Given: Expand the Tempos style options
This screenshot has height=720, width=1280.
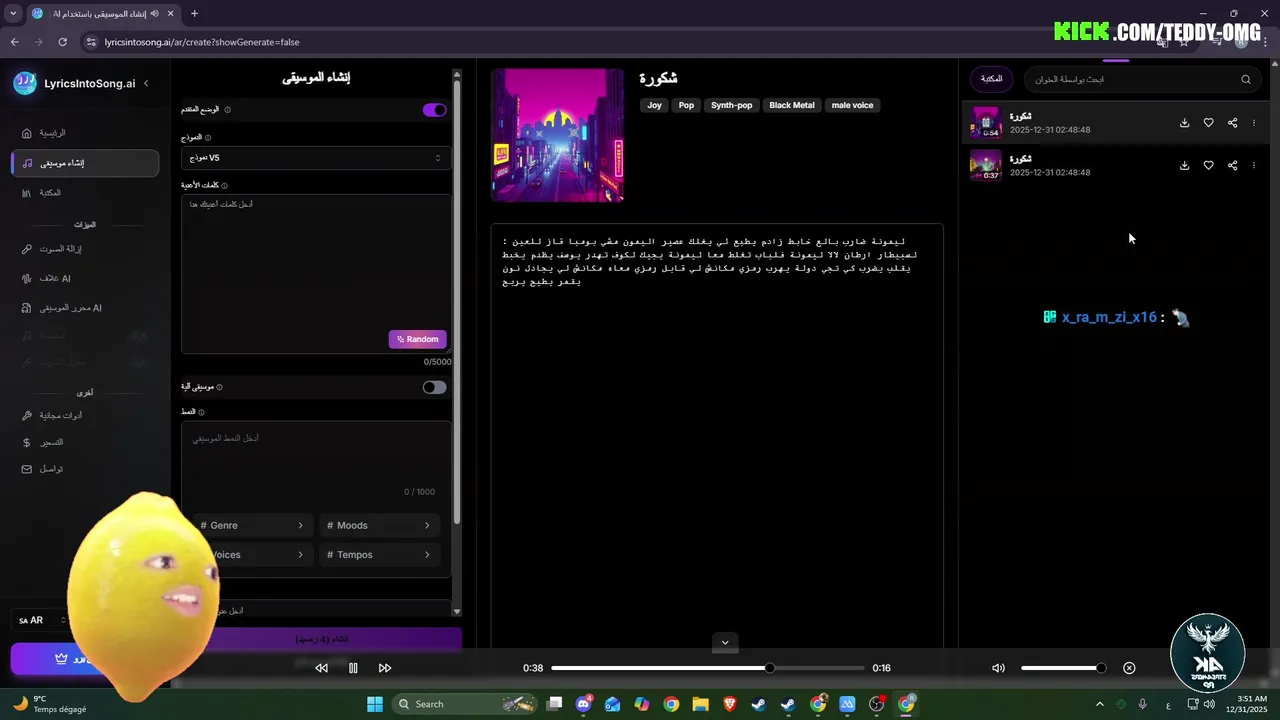Looking at the screenshot, I should pyautogui.click(x=379, y=555).
